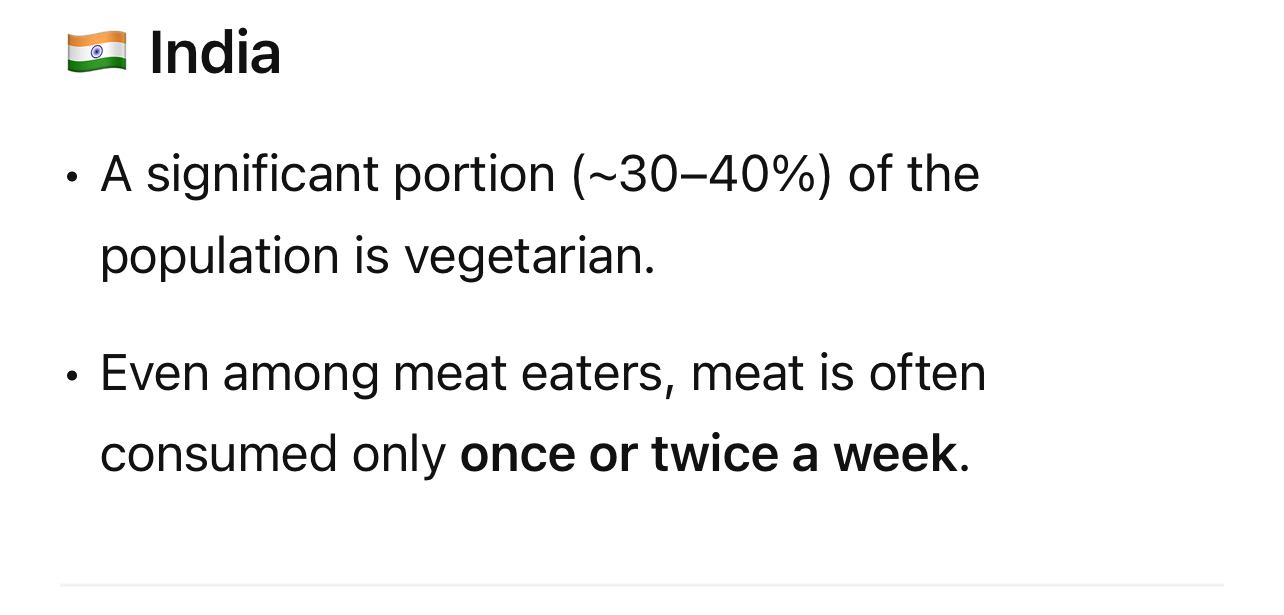Click the word "consumed"
1284x615 pixels.
click(x=217, y=455)
